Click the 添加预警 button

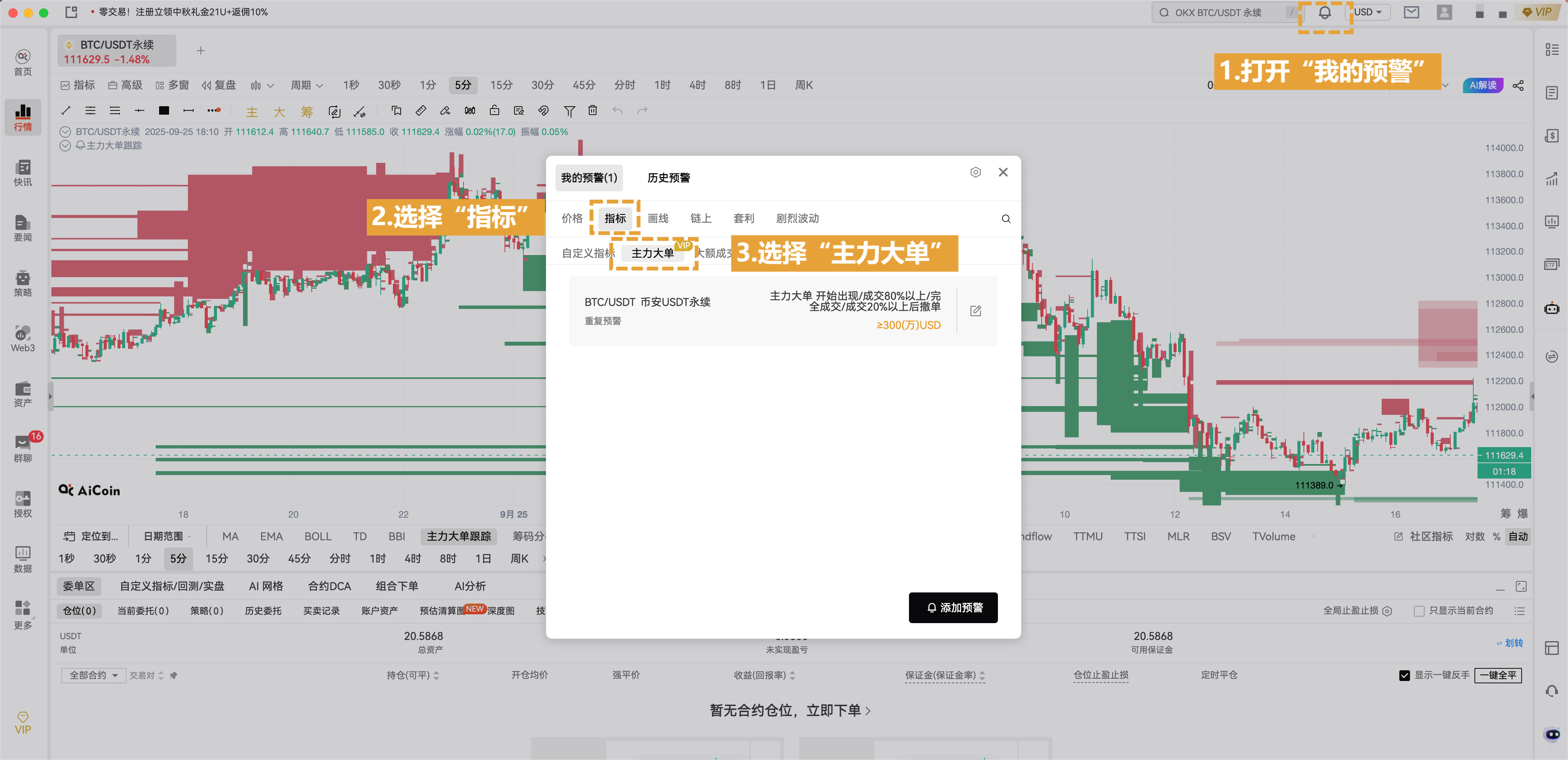[953, 607]
